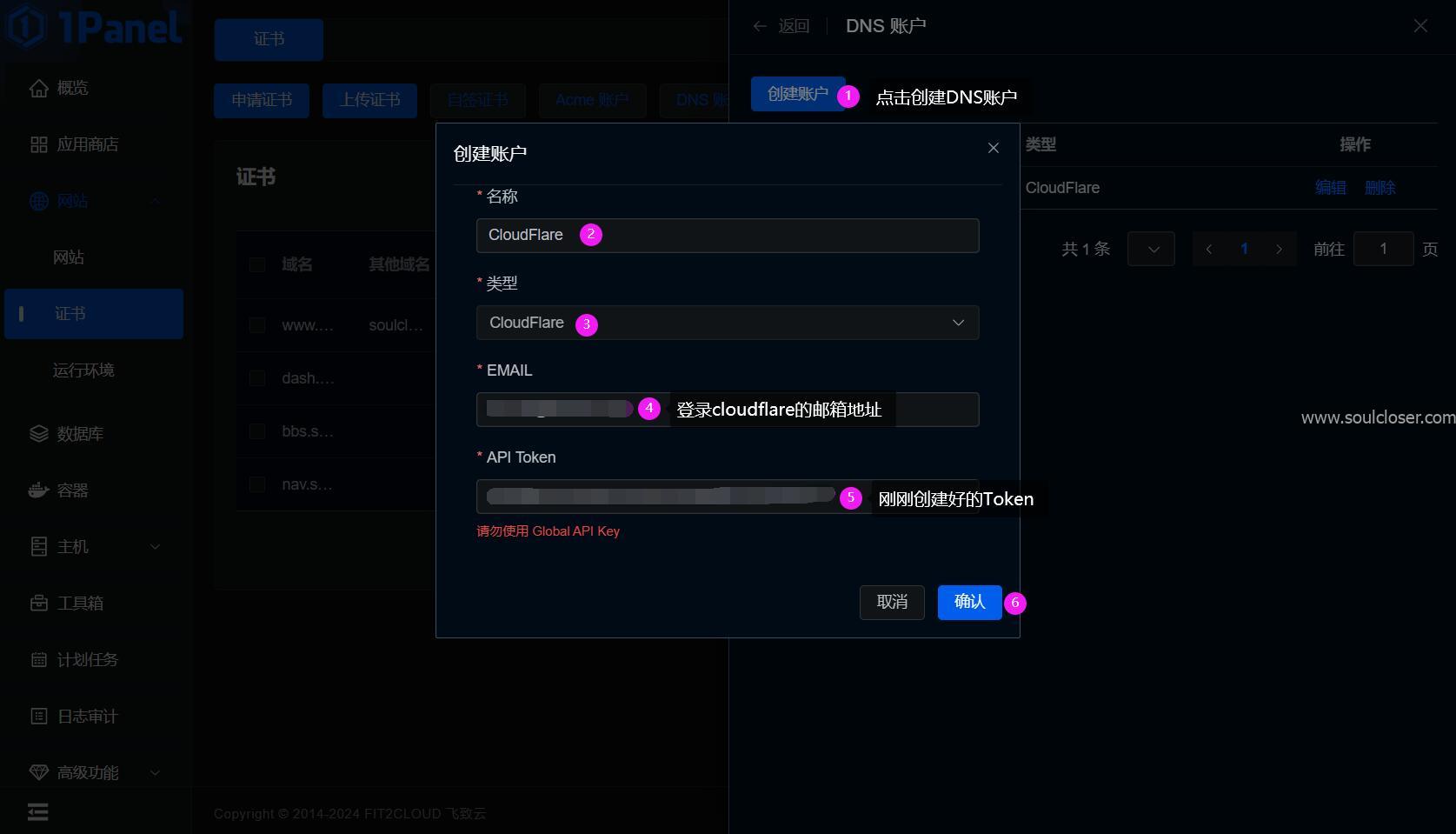1456x834 pixels.
Task: Expand the 主机 submenu chevron
Action: tap(155, 547)
